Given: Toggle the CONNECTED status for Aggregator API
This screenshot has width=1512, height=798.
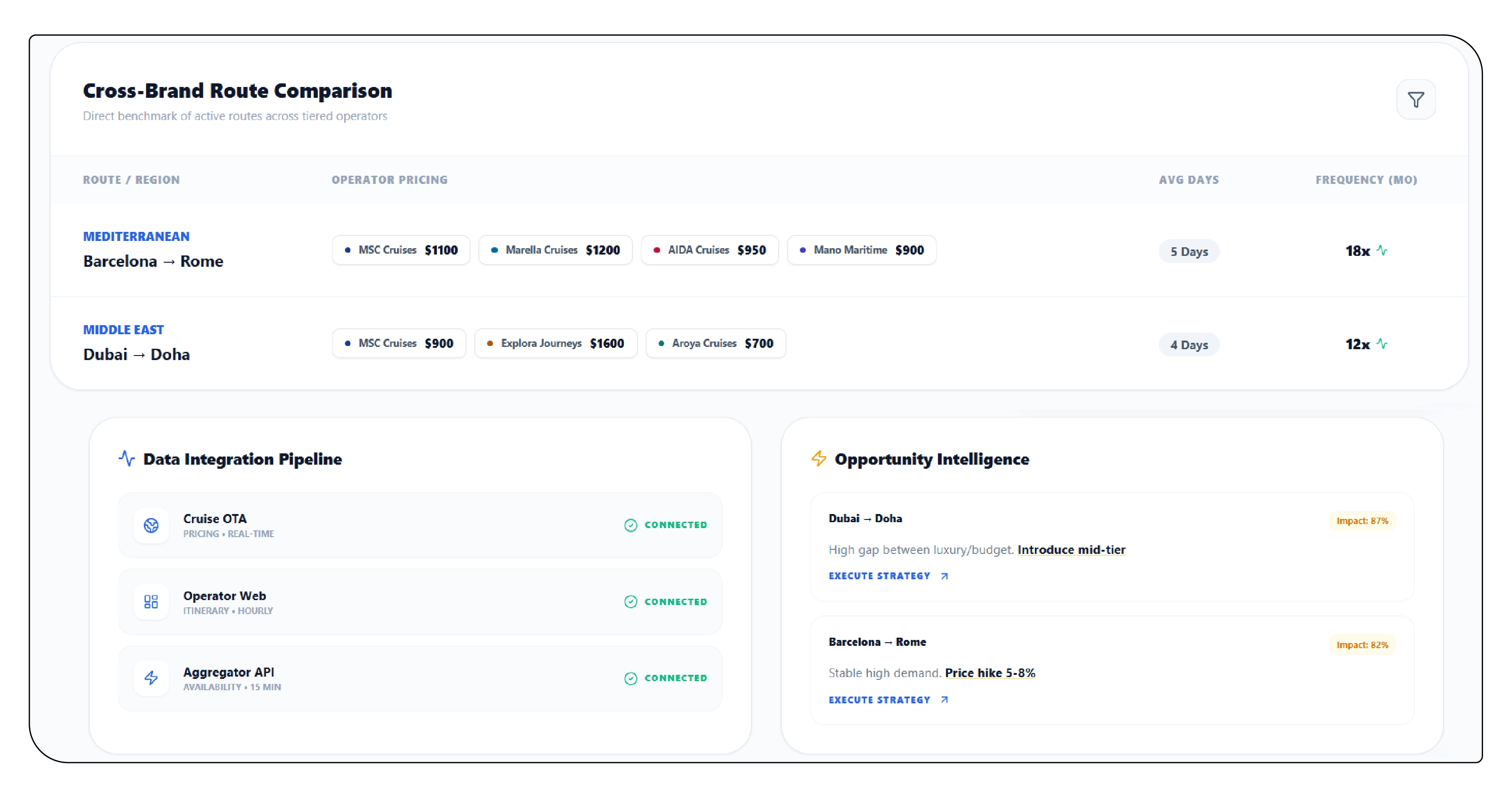Looking at the screenshot, I should click(665, 678).
